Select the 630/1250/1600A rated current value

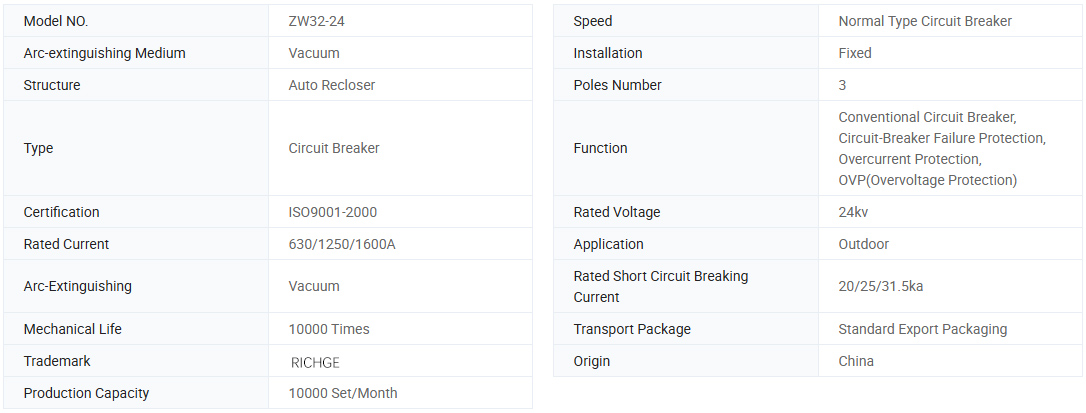pyautogui.click(x=342, y=244)
